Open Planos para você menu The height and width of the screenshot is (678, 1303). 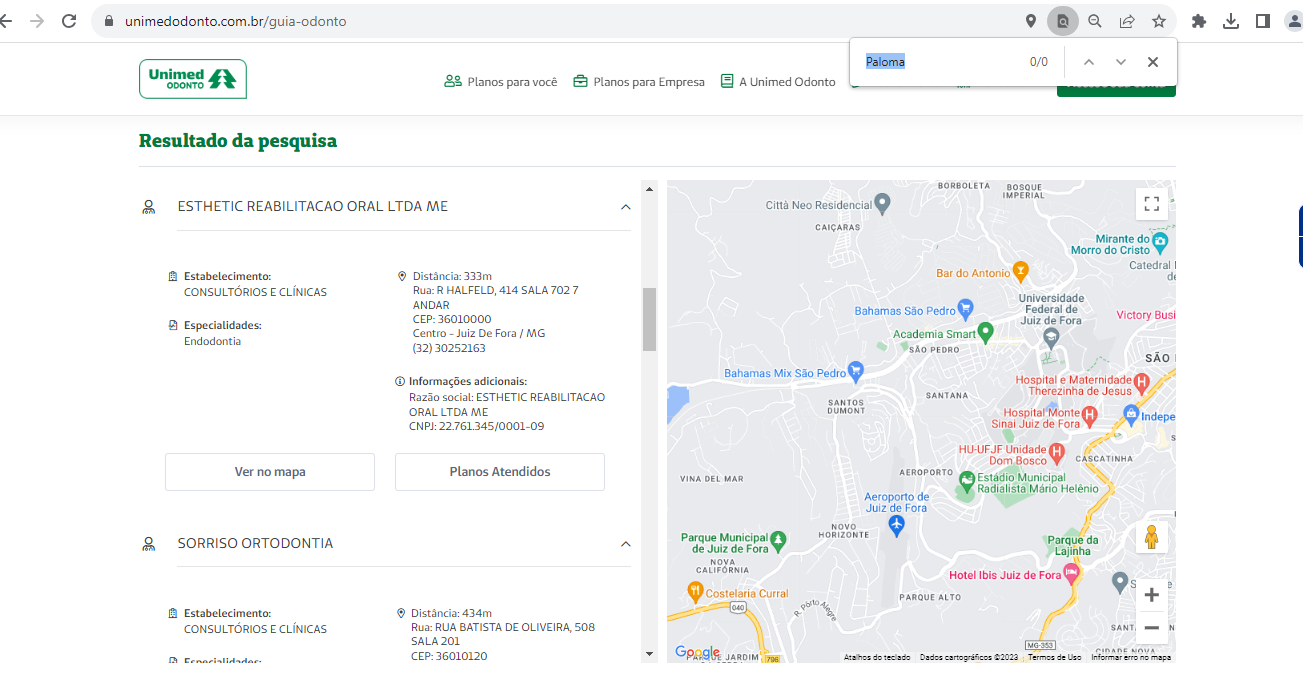pos(501,82)
